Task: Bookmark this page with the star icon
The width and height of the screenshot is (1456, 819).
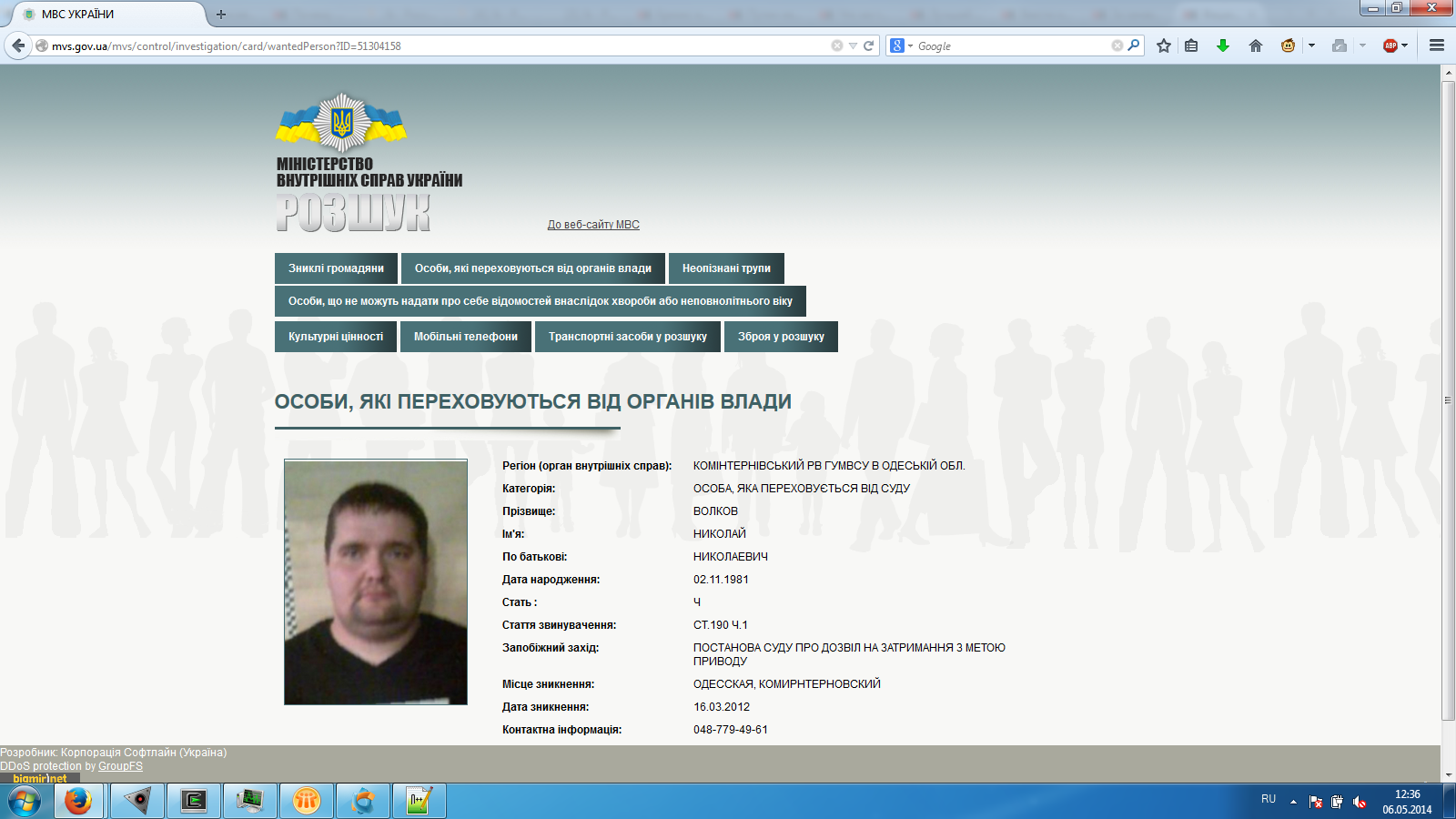Action: [1163, 45]
